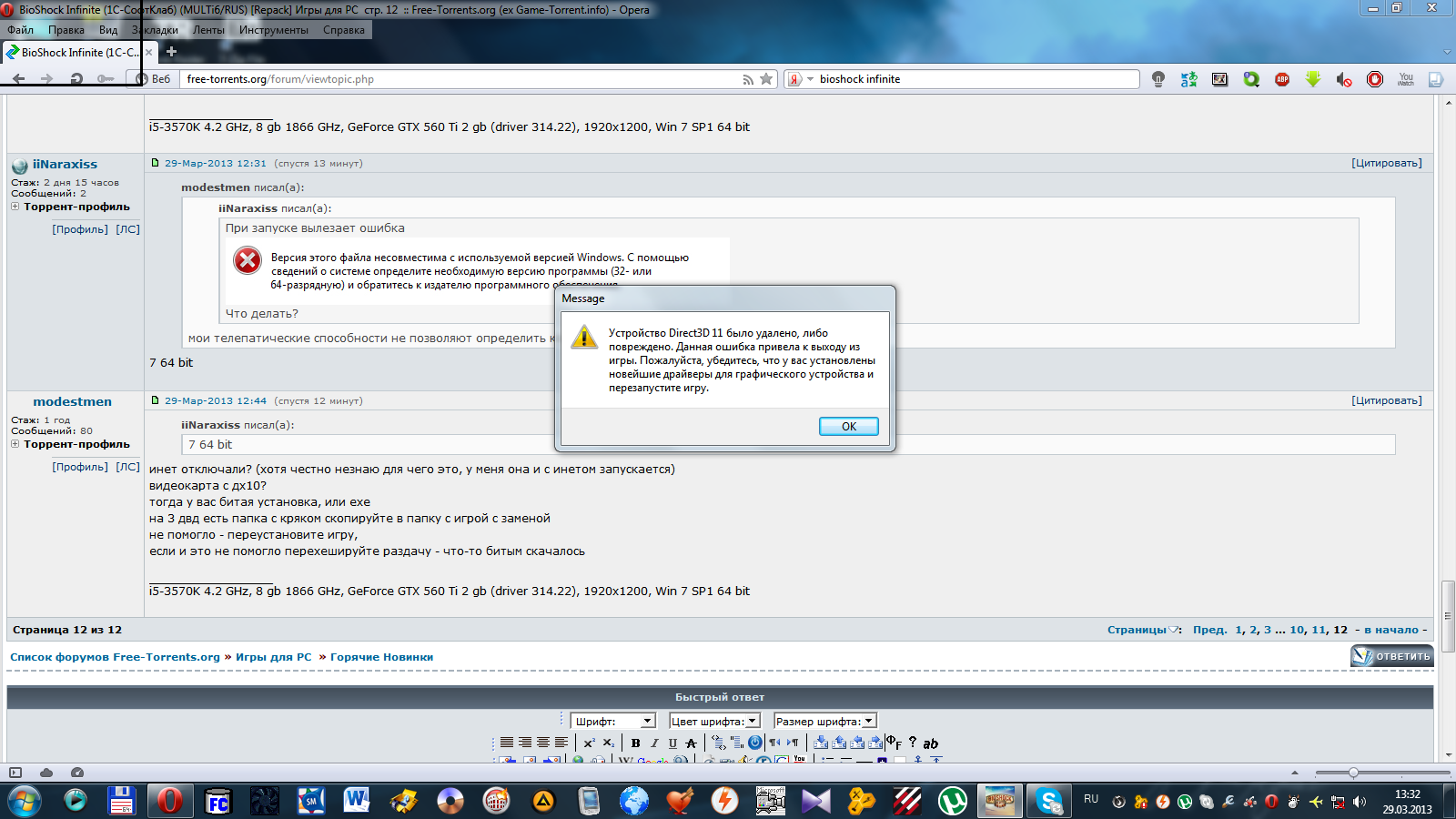Open Игры для PC breadcrumb link
This screenshot has height=819, width=1456.
(x=273, y=657)
